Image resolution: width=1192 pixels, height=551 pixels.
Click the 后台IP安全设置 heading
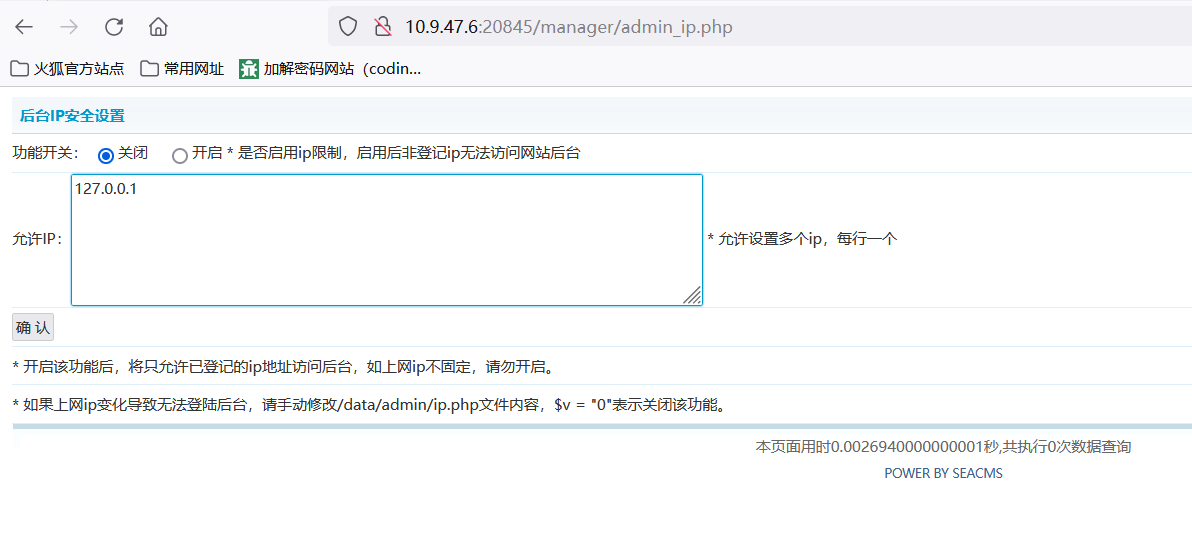[72, 116]
